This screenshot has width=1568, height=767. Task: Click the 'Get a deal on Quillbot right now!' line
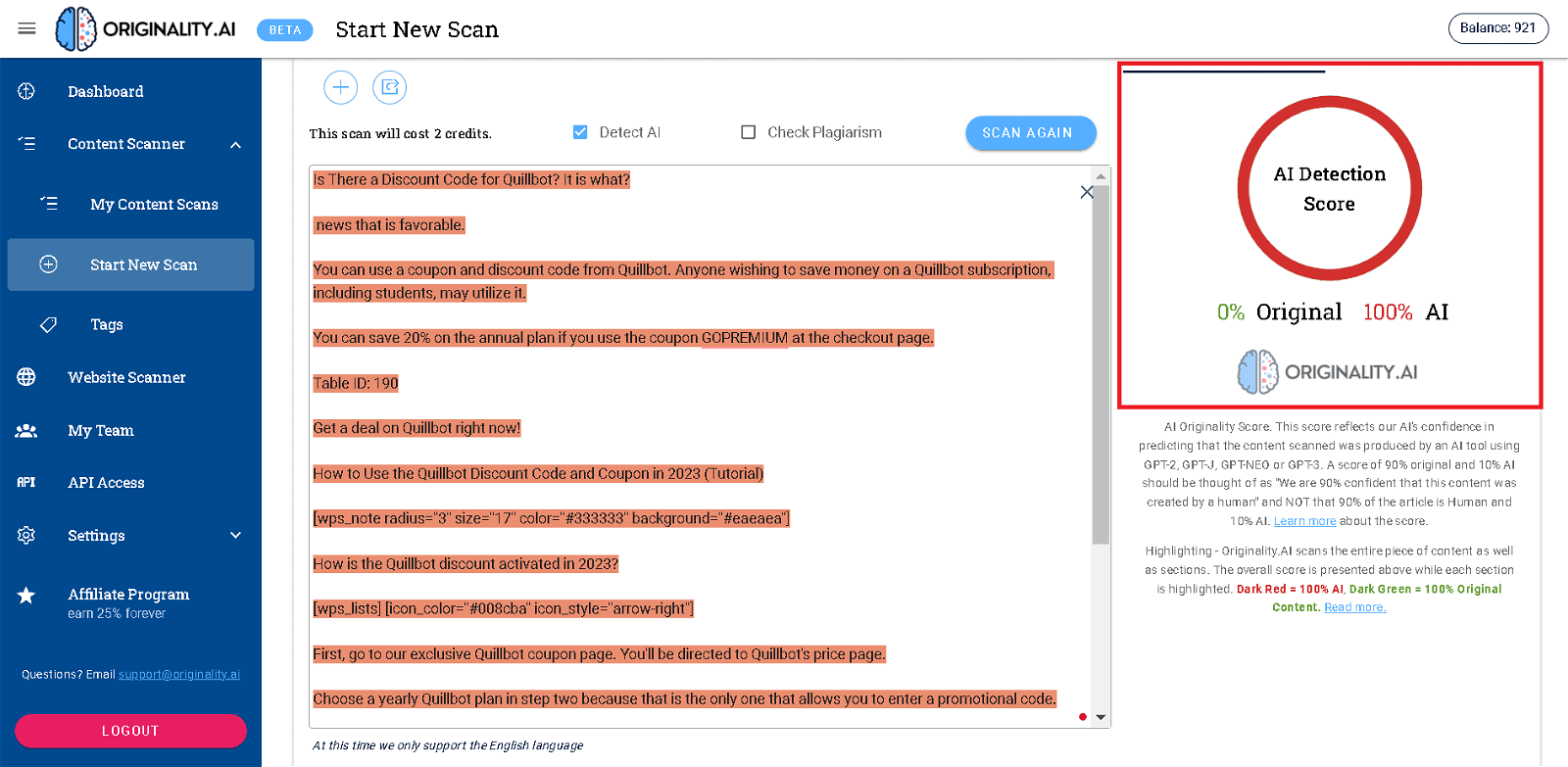416,428
